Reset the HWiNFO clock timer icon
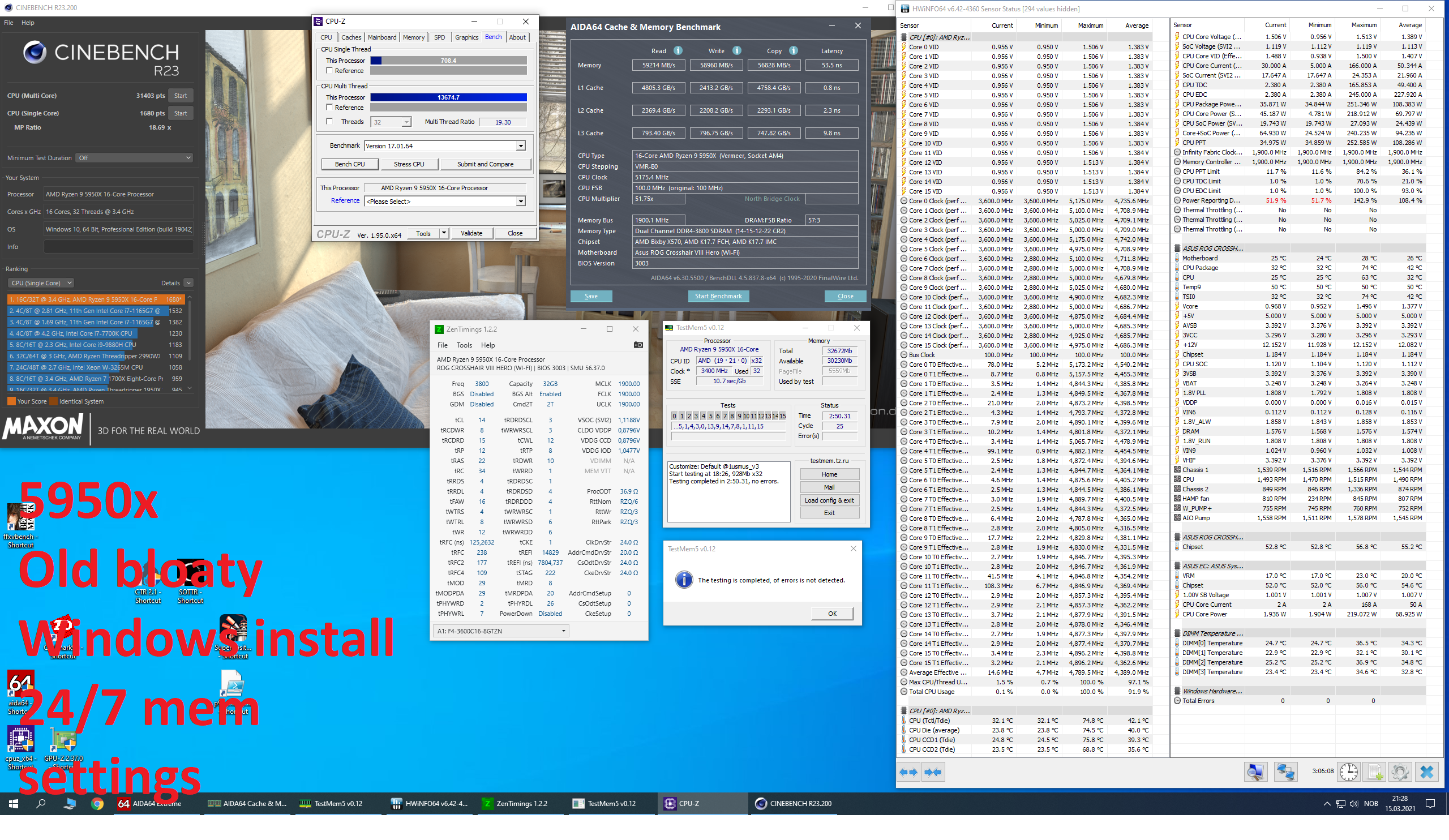This screenshot has width=1449, height=840. point(1349,772)
